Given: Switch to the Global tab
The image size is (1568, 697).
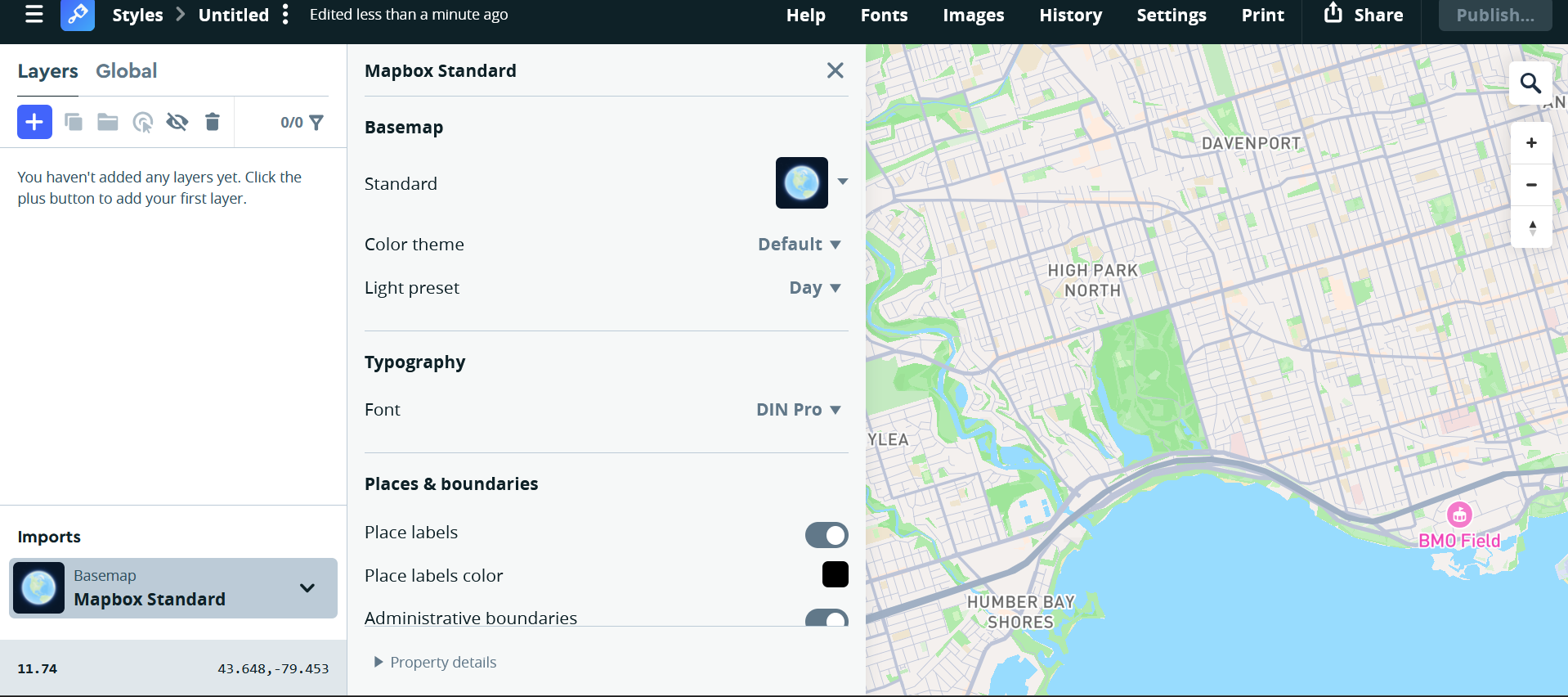Looking at the screenshot, I should pos(127,71).
